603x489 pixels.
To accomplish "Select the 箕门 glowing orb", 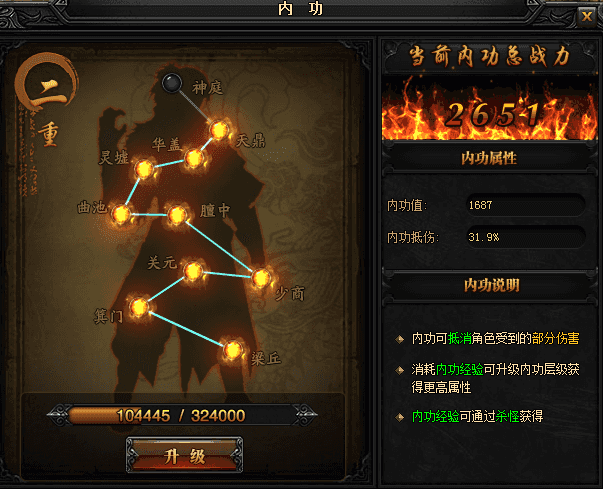I will [139, 307].
